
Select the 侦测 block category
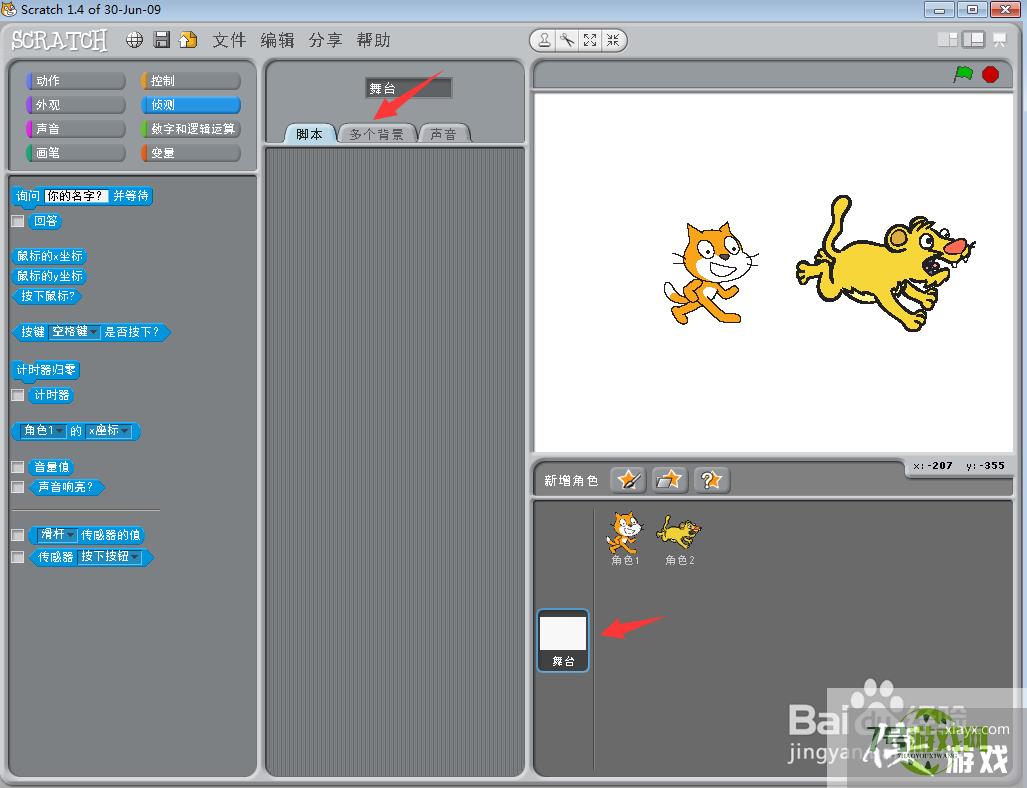(x=191, y=105)
